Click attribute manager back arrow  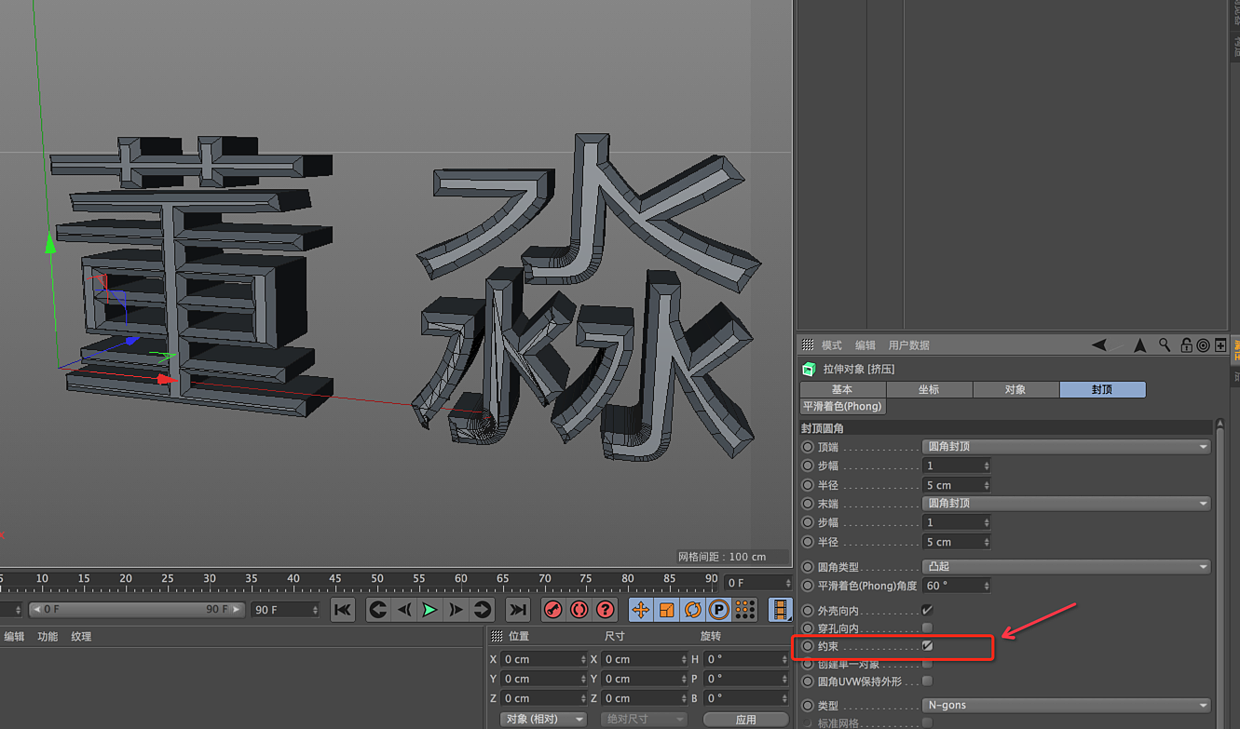click(1099, 345)
